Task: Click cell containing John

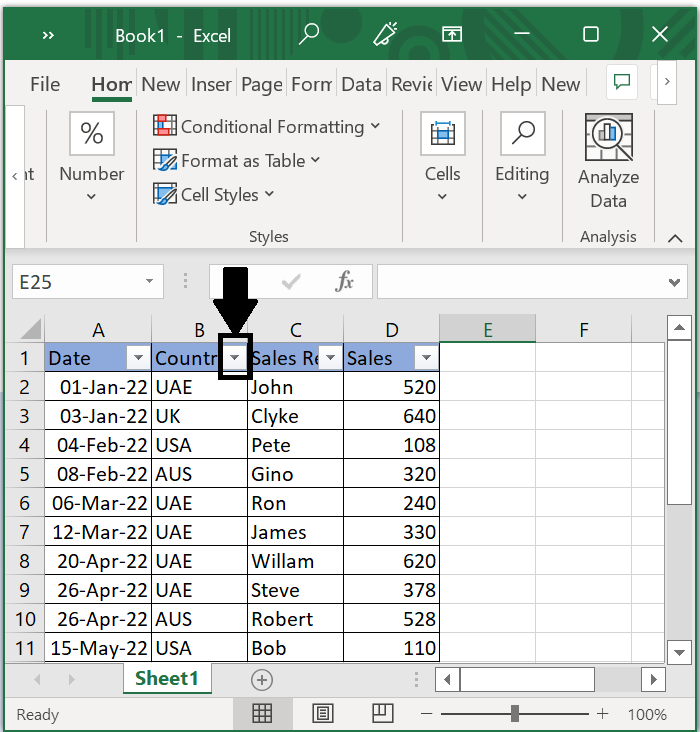Action: pyautogui.click(x=295, y=387)
